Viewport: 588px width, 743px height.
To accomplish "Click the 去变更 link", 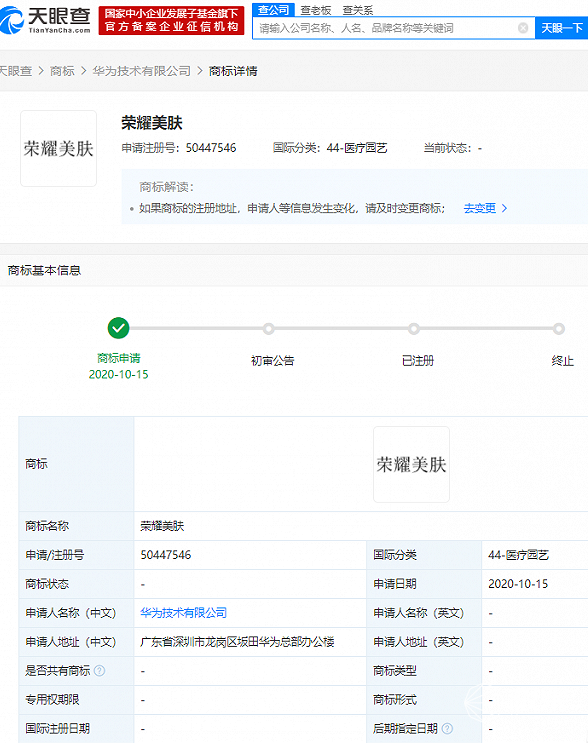I will [x=485, y=208].
